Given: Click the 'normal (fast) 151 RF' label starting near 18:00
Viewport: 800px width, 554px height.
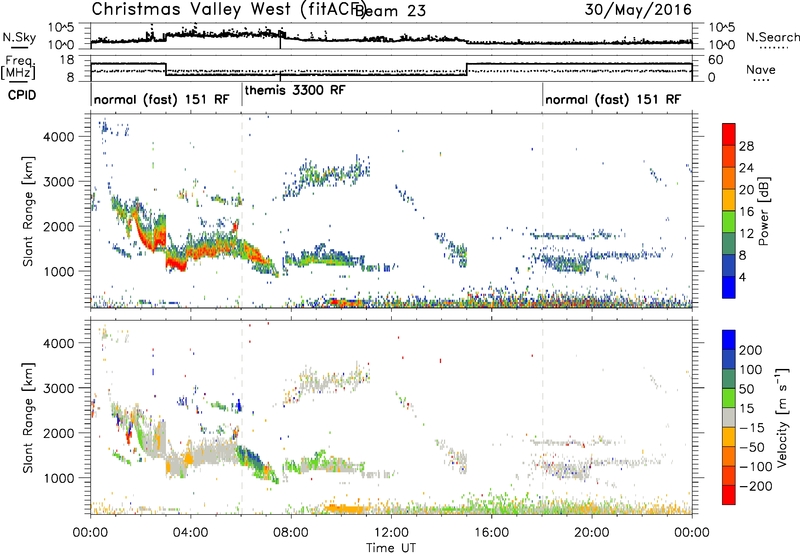Looking at the screenshot, I should point(613,99).
